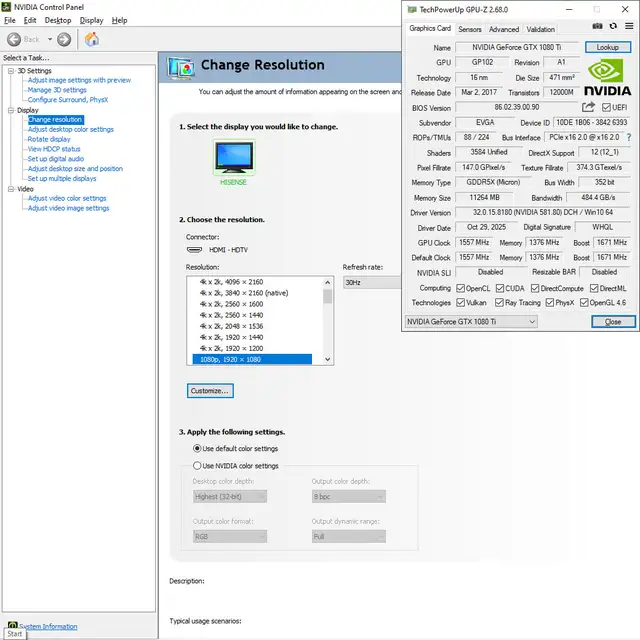The height and width of the screenshot is (640, 640).
Task: Toggle DirectML checkbox in GPU-Z
Action: click(594, 289)
